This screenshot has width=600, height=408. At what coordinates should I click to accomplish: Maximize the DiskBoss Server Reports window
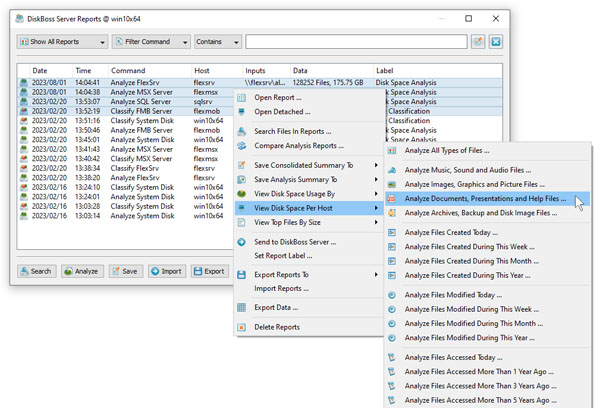pyautogui.click(x=468, y=18)
